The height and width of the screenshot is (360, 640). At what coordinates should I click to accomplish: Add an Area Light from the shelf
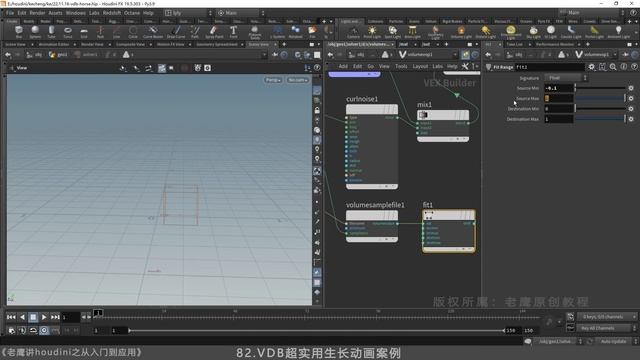click(x=412, y=32)
